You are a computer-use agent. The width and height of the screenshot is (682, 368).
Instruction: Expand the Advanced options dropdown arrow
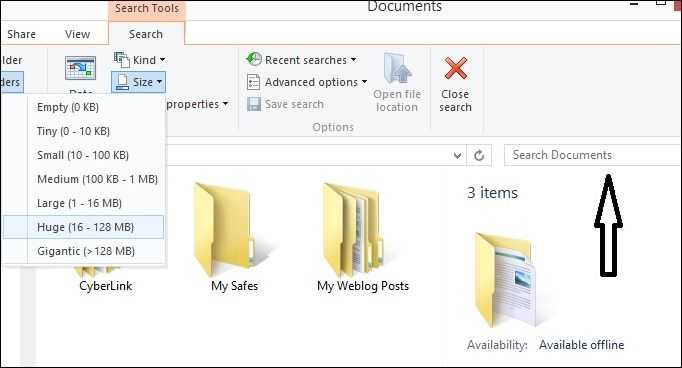coord(364,81)
